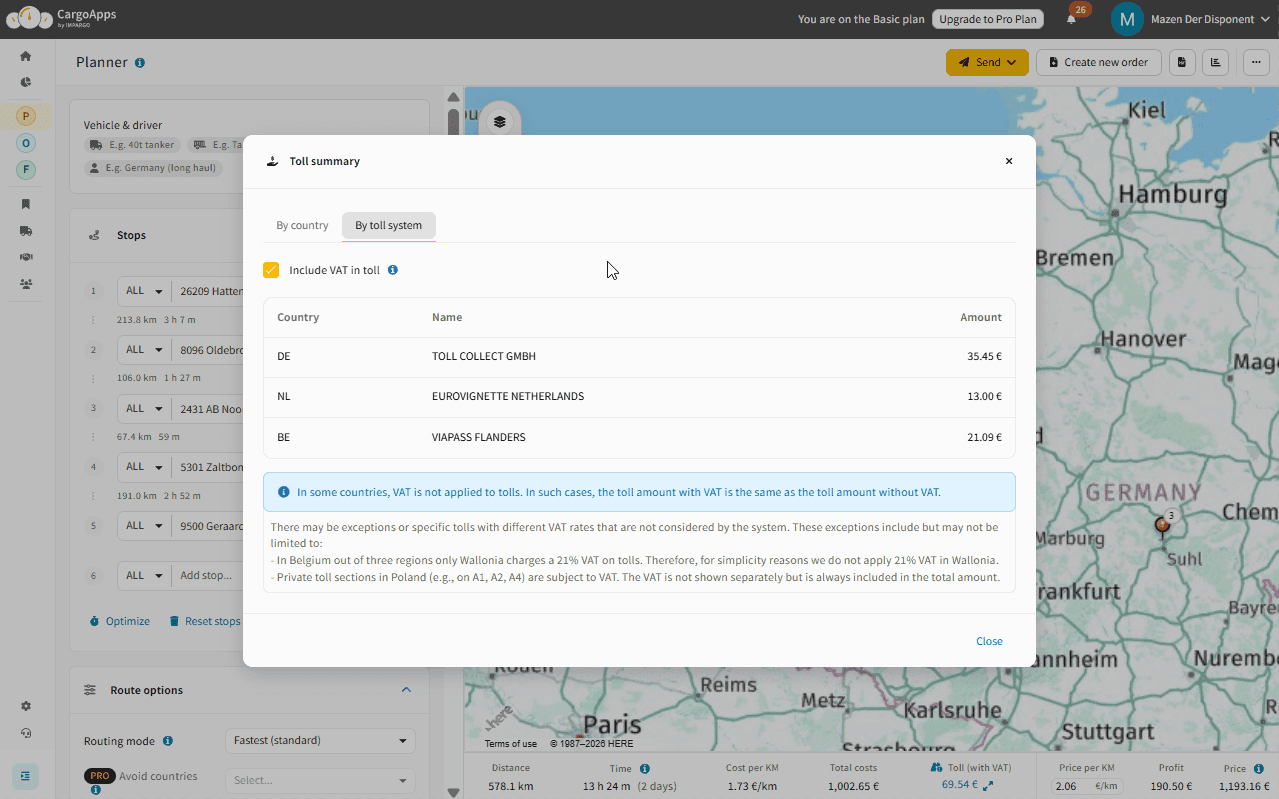Expand the toll details arrow icon
1279x799 pixels.
click(x=988, y=786)
